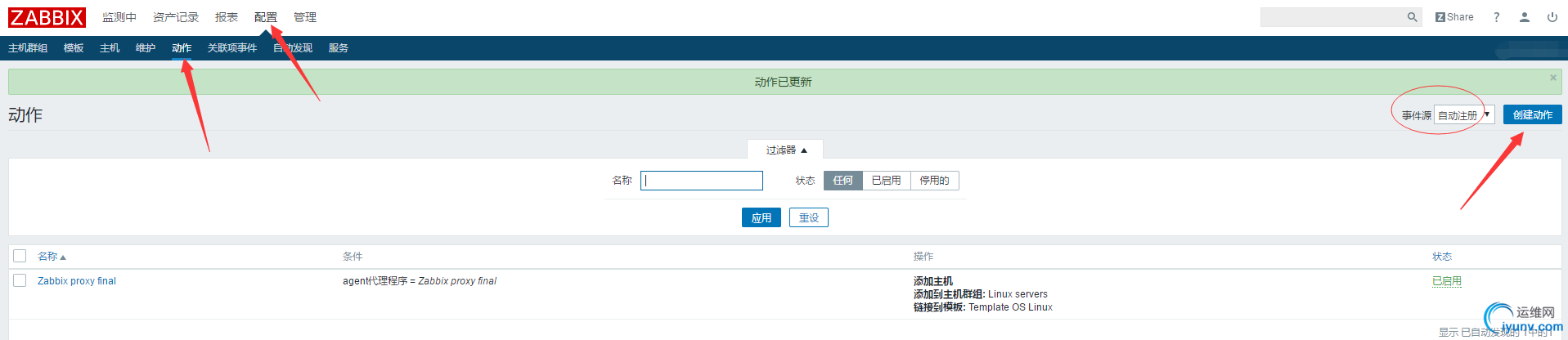The height and width of the screenshot is (340, 1568).
Task: Go to 服务 submenu
Action: (339, 48)
